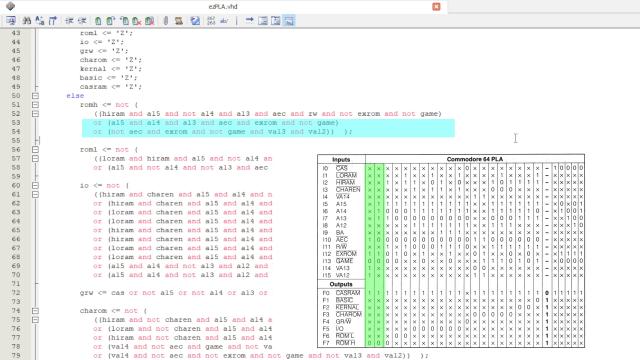The height and width of the screenshot is (360, 640).
Task: Click the binoculars Find icon
Action: (27, 21)
